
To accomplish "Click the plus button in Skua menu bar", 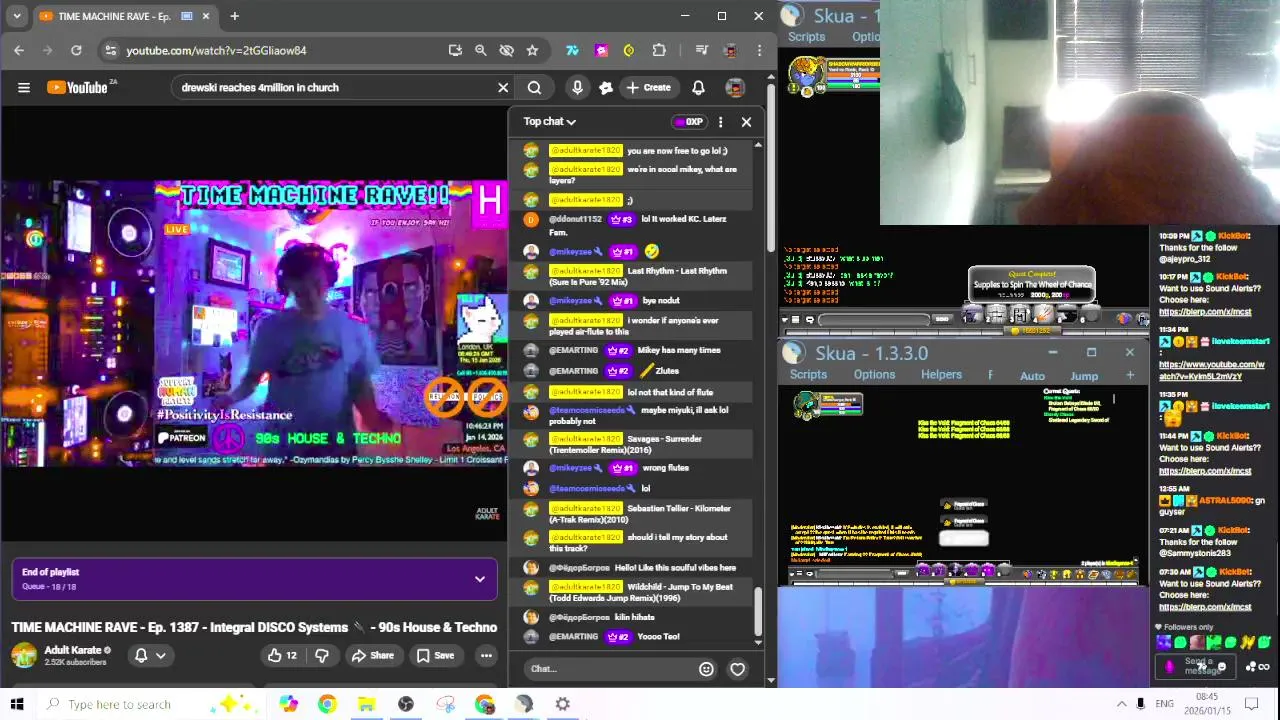I will pos(1130,375).
